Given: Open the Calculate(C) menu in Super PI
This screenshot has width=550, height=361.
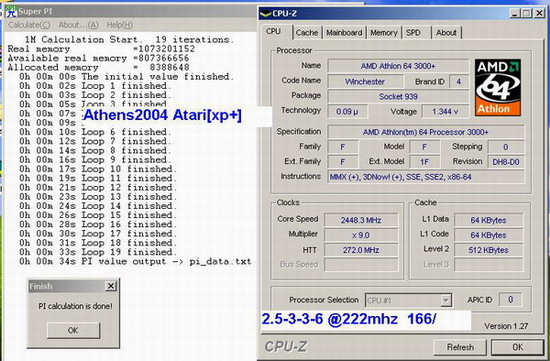Looking at the screenshot, I should [29, 25].
